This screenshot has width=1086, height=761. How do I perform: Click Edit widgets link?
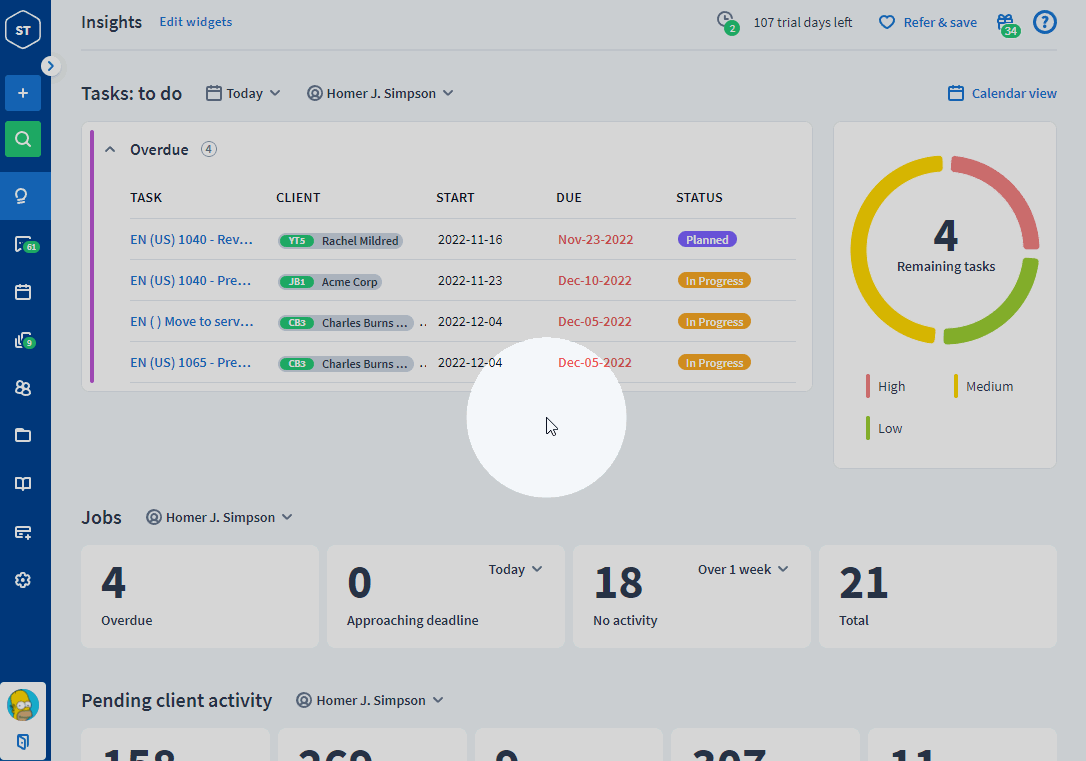196,22
